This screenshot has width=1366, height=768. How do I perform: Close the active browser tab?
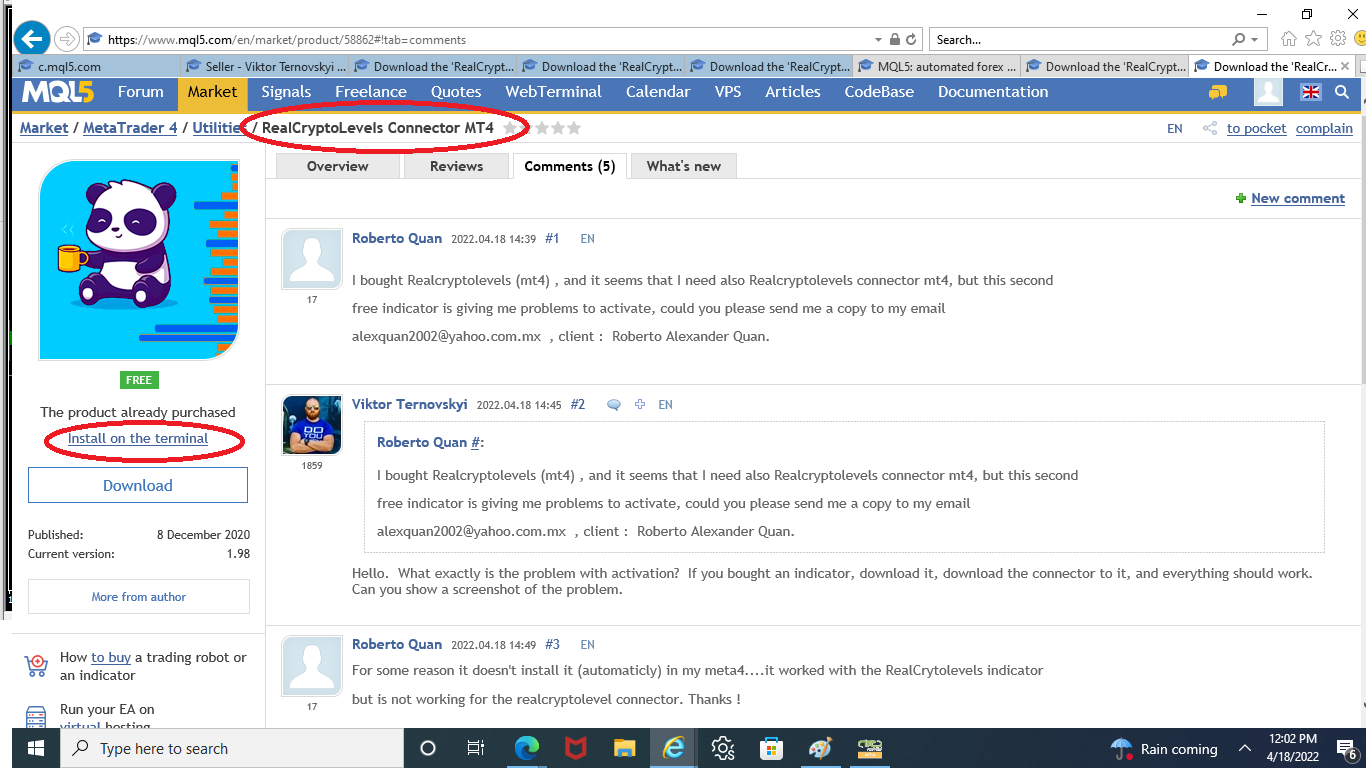tap(1346, 67)
